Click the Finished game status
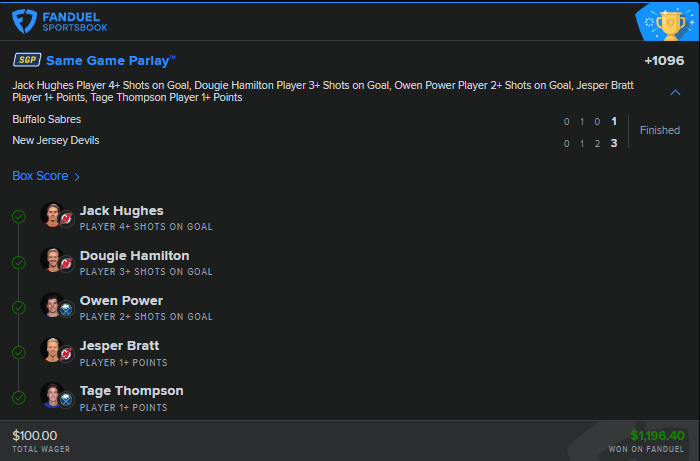The height and width of the screenshot is (461, 700). tap(660, 130)
